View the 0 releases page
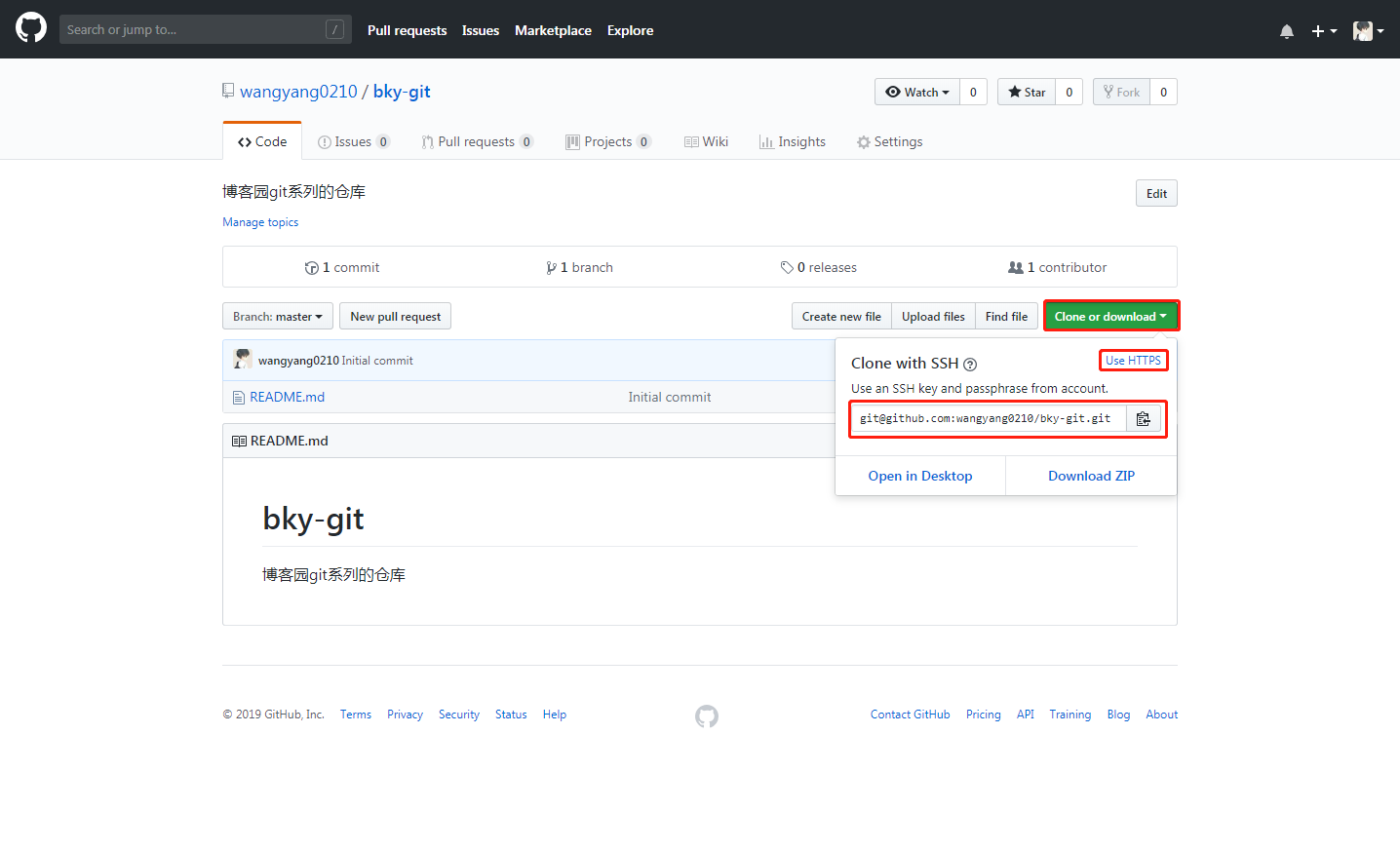1400x850 pixels. (819, 267)
